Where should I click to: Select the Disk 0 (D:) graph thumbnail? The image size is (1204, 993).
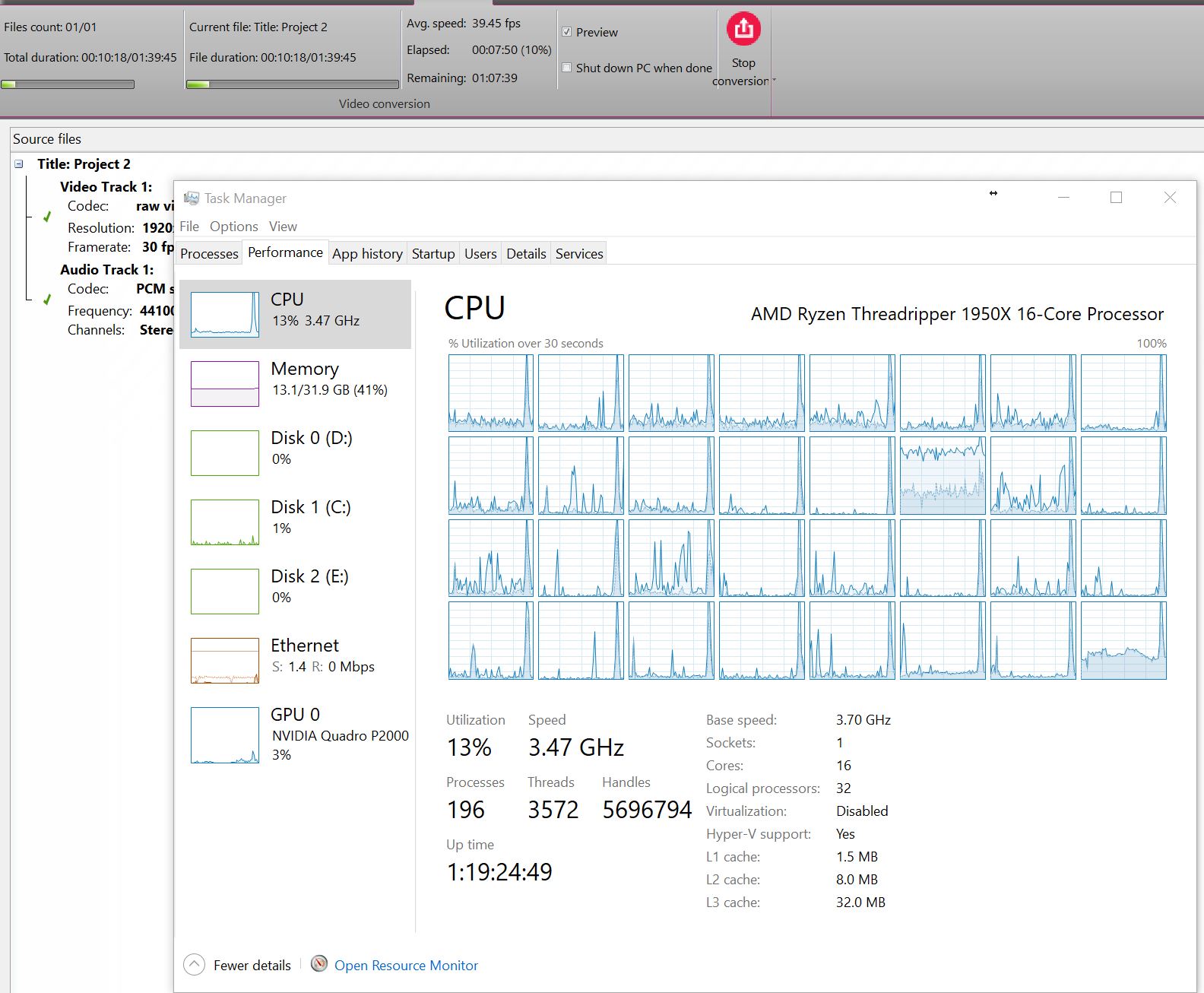pos(225,452)
